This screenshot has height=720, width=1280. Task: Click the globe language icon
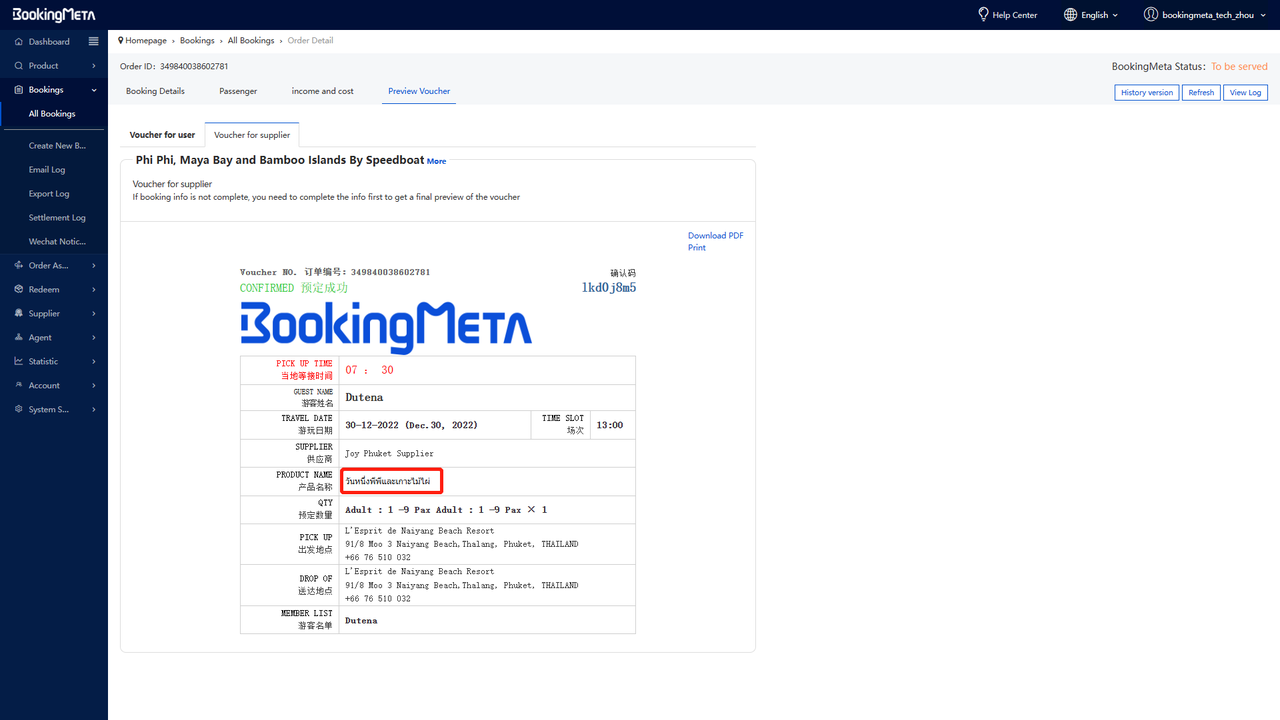coord(1070,15)
